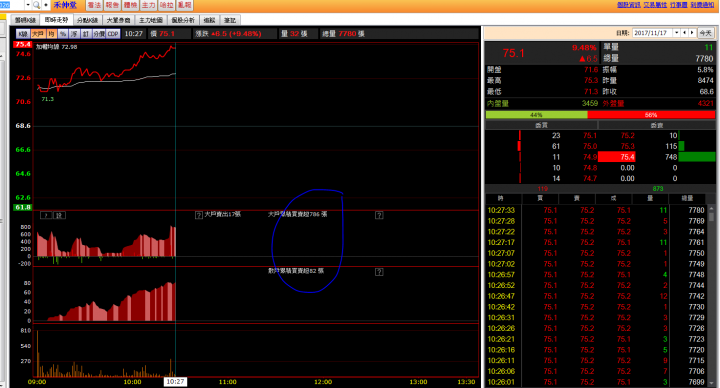Click the 主力 button in the top bar
Screen dimensions: 720x388
tap(148, 5)
